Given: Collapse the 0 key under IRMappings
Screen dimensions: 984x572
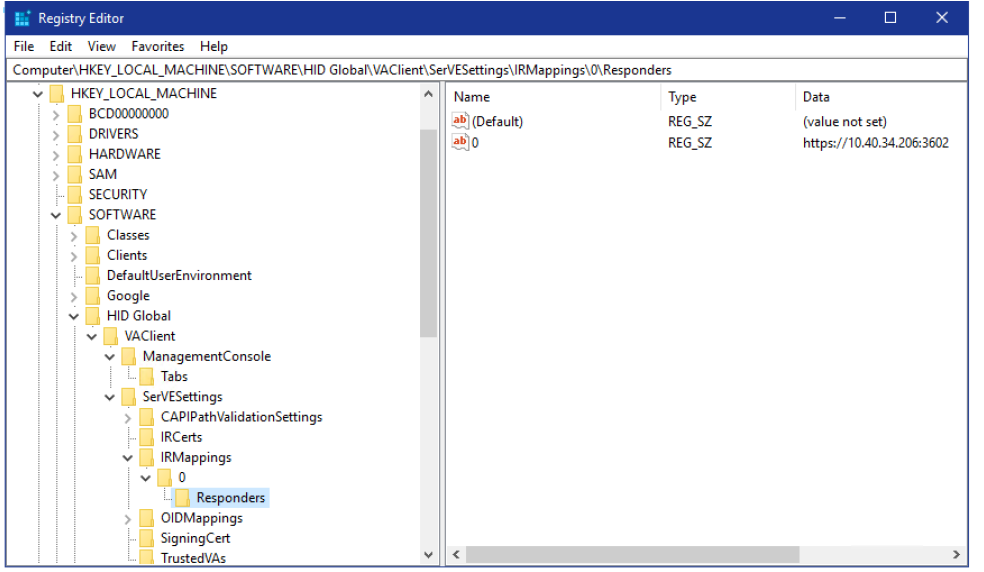Looking at the screenshot, I should (146, 478).
